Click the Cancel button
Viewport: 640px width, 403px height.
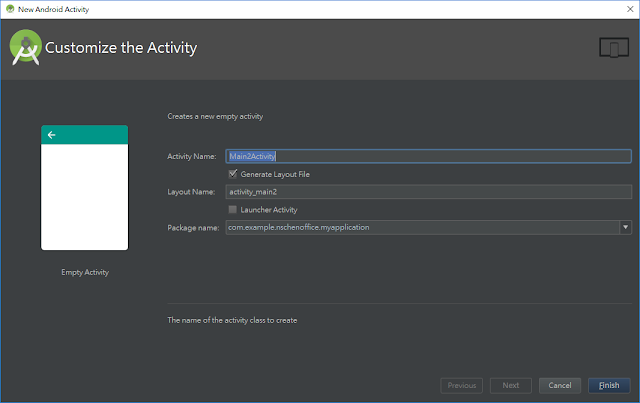pyautogui.click(x=560, y=385)
